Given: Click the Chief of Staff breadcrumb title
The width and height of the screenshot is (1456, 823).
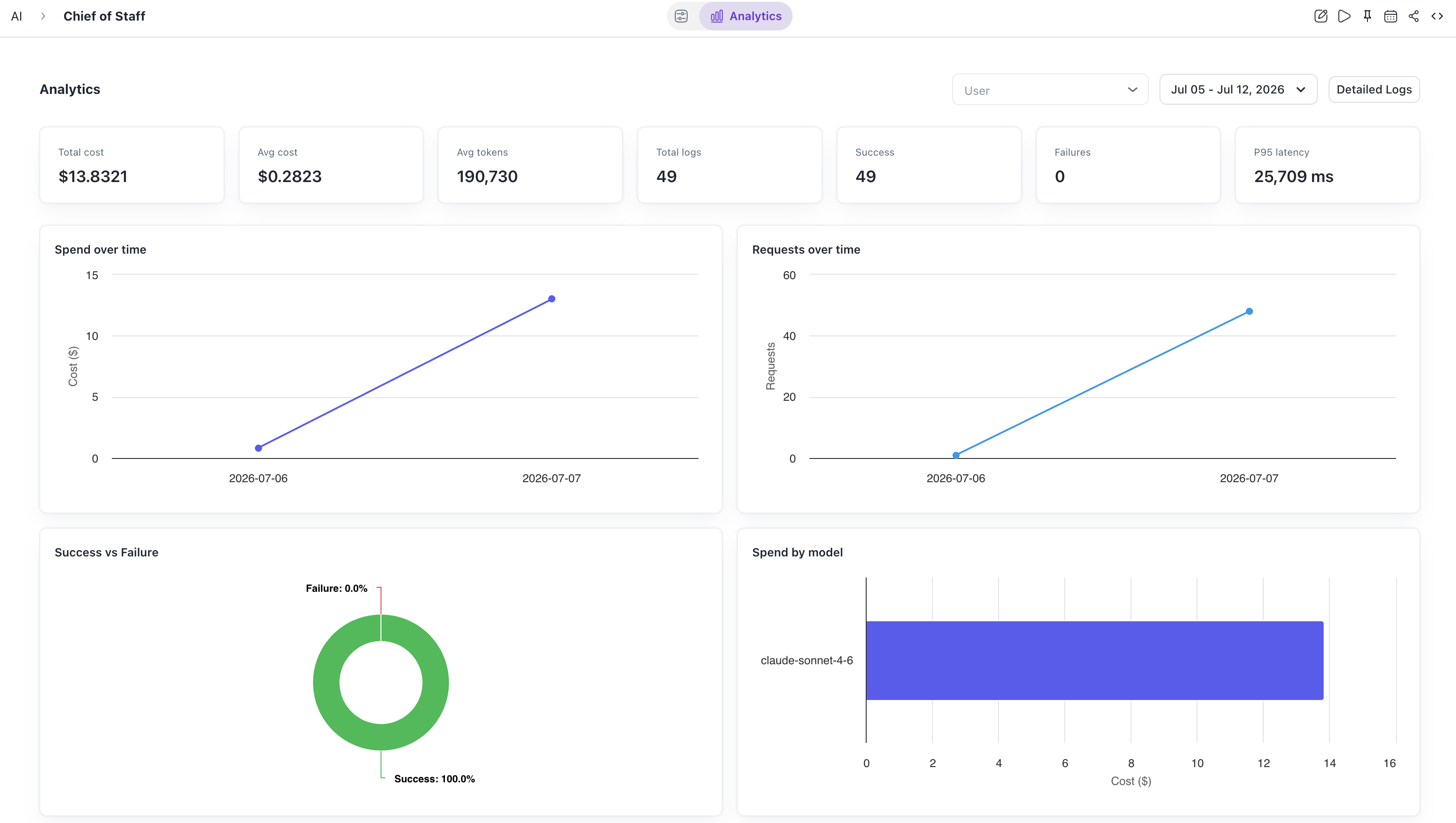Looking at the screenshot, I should click(104, 16).
